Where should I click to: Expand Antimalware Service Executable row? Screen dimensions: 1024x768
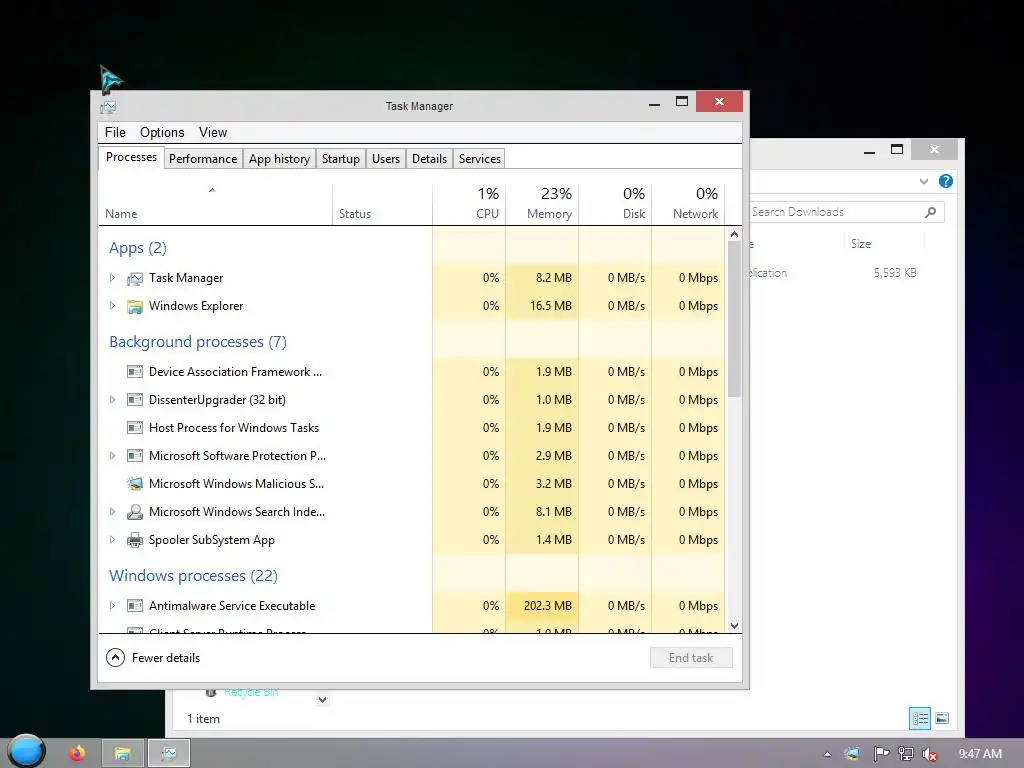112,606
